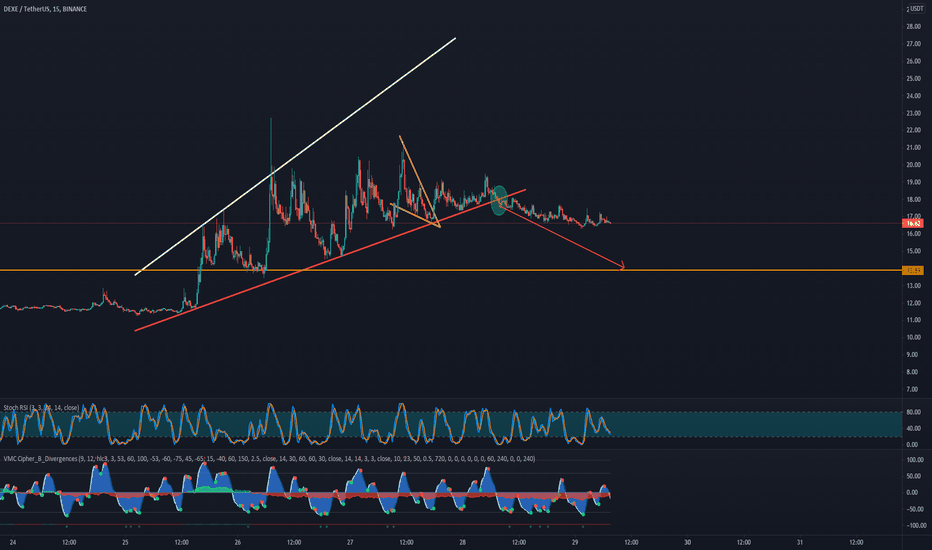The image size is (932, 550).
Task: Click date 28 on the time axis
Action: point(462,542)
